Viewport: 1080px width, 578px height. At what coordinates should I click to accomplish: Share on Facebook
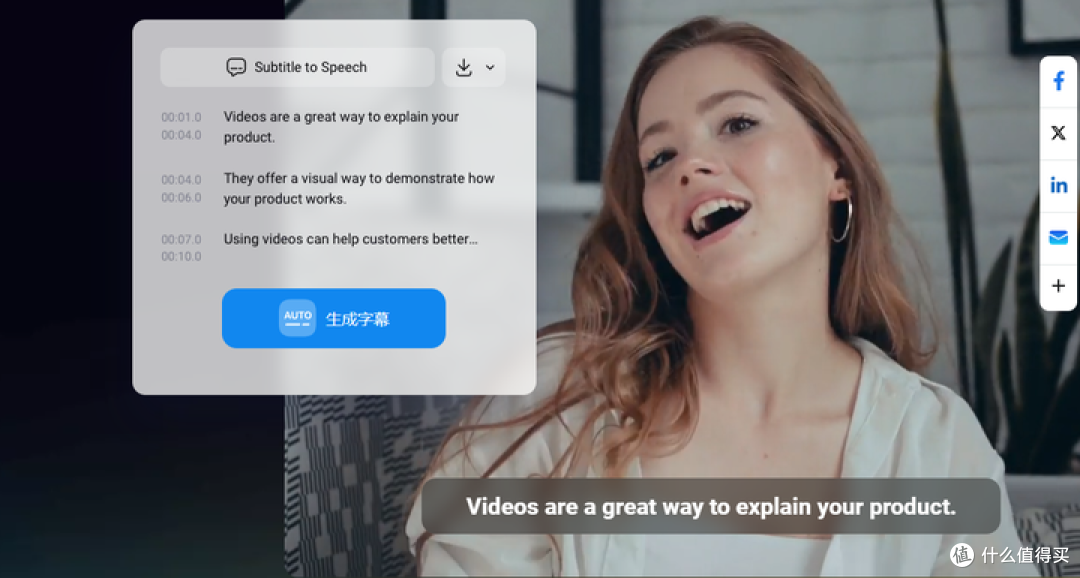click(x=1059, y=81)
